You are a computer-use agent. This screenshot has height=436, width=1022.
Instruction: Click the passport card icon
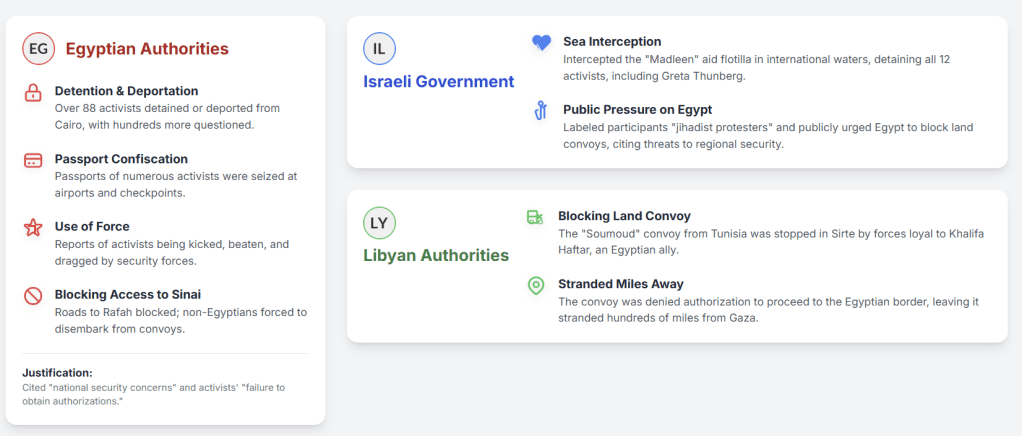33,161
